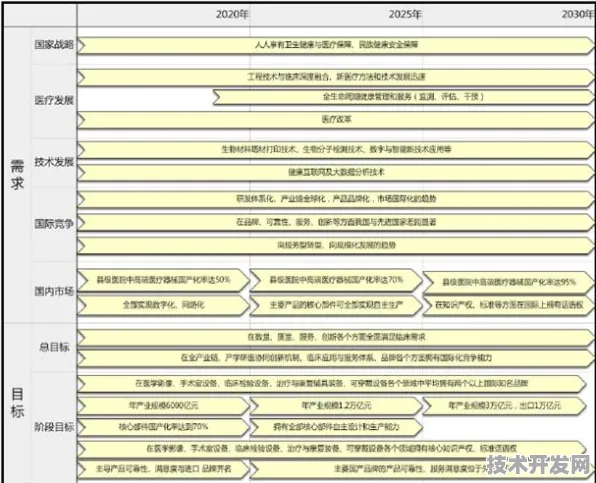Image resolution: width=596 pixels, height=483 pixels.
Task: Click the 2020年 year header
Action: point(232,14)
